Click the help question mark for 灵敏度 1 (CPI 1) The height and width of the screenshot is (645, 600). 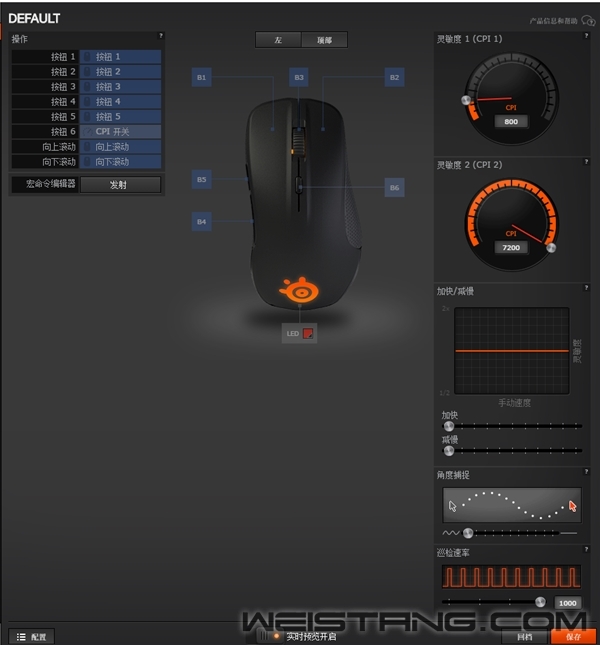click(x=586, y=36)
